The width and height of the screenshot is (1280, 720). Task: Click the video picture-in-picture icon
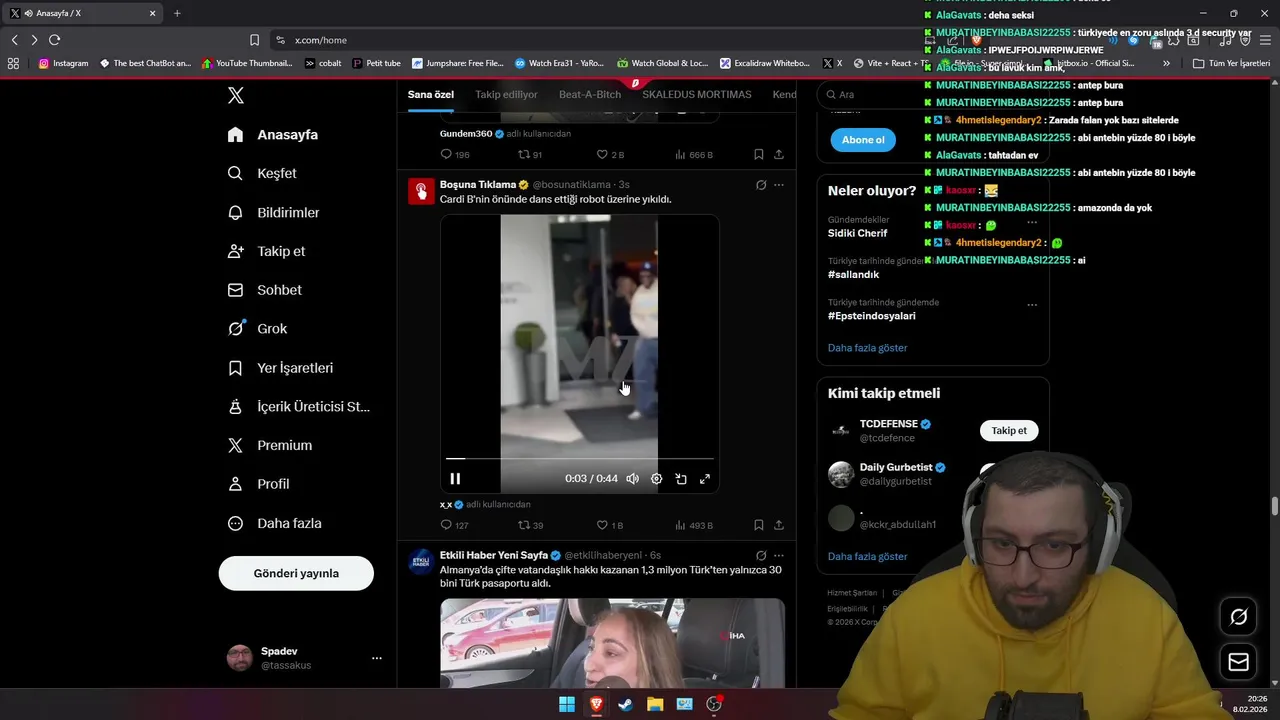point(681,479)
